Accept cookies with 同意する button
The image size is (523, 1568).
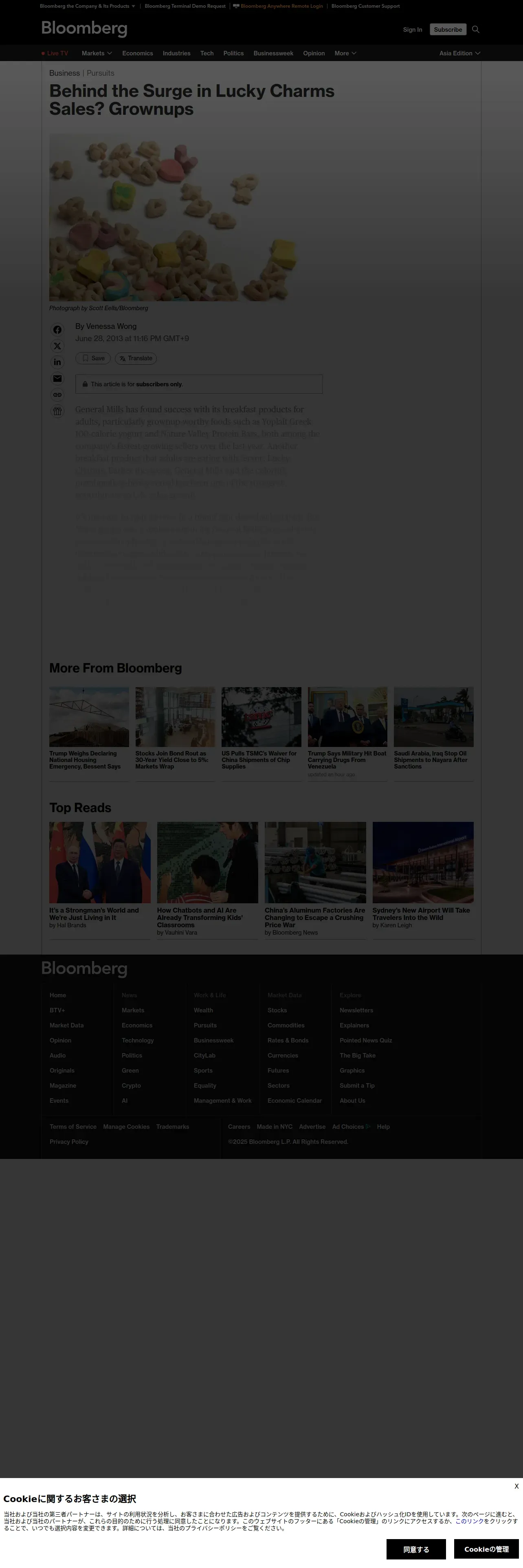416,1549
